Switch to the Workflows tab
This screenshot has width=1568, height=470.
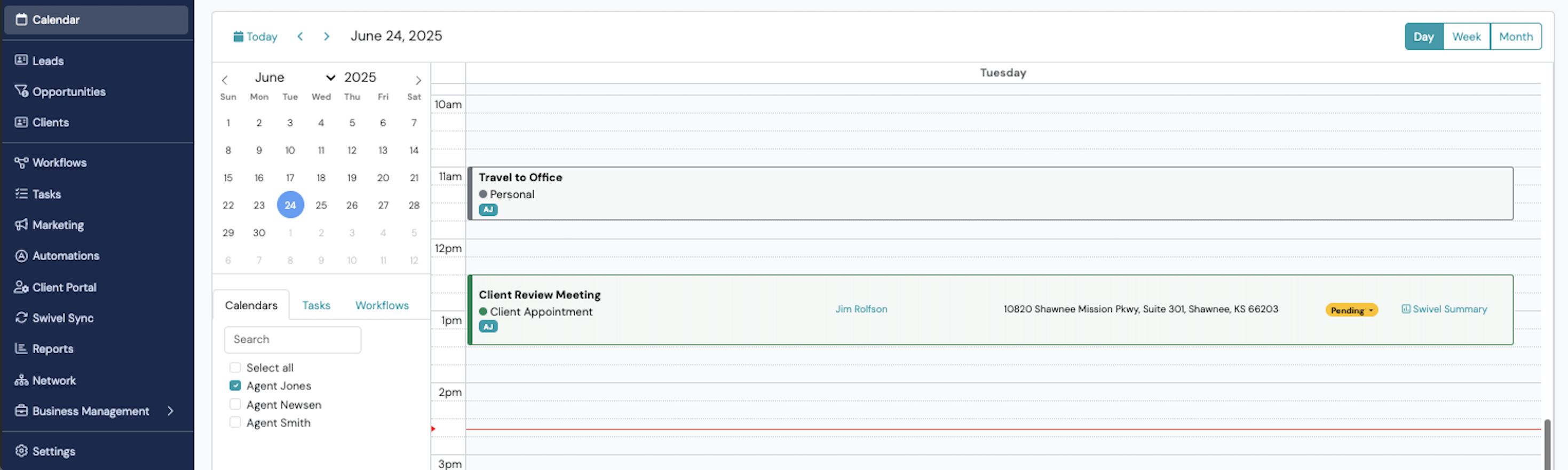(382, 305)
